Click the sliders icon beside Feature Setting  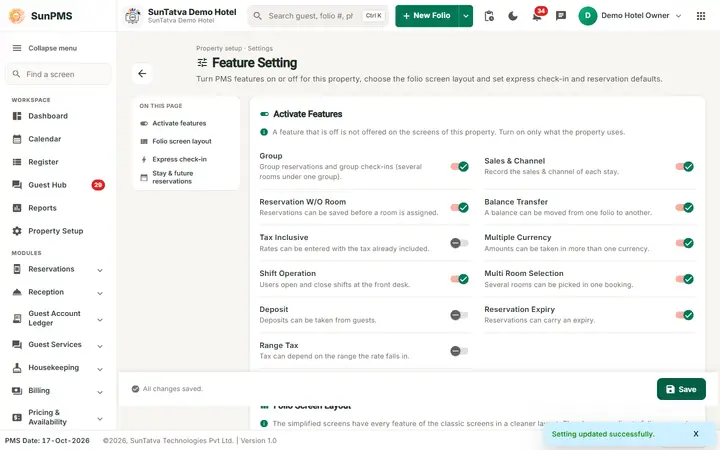202,62
